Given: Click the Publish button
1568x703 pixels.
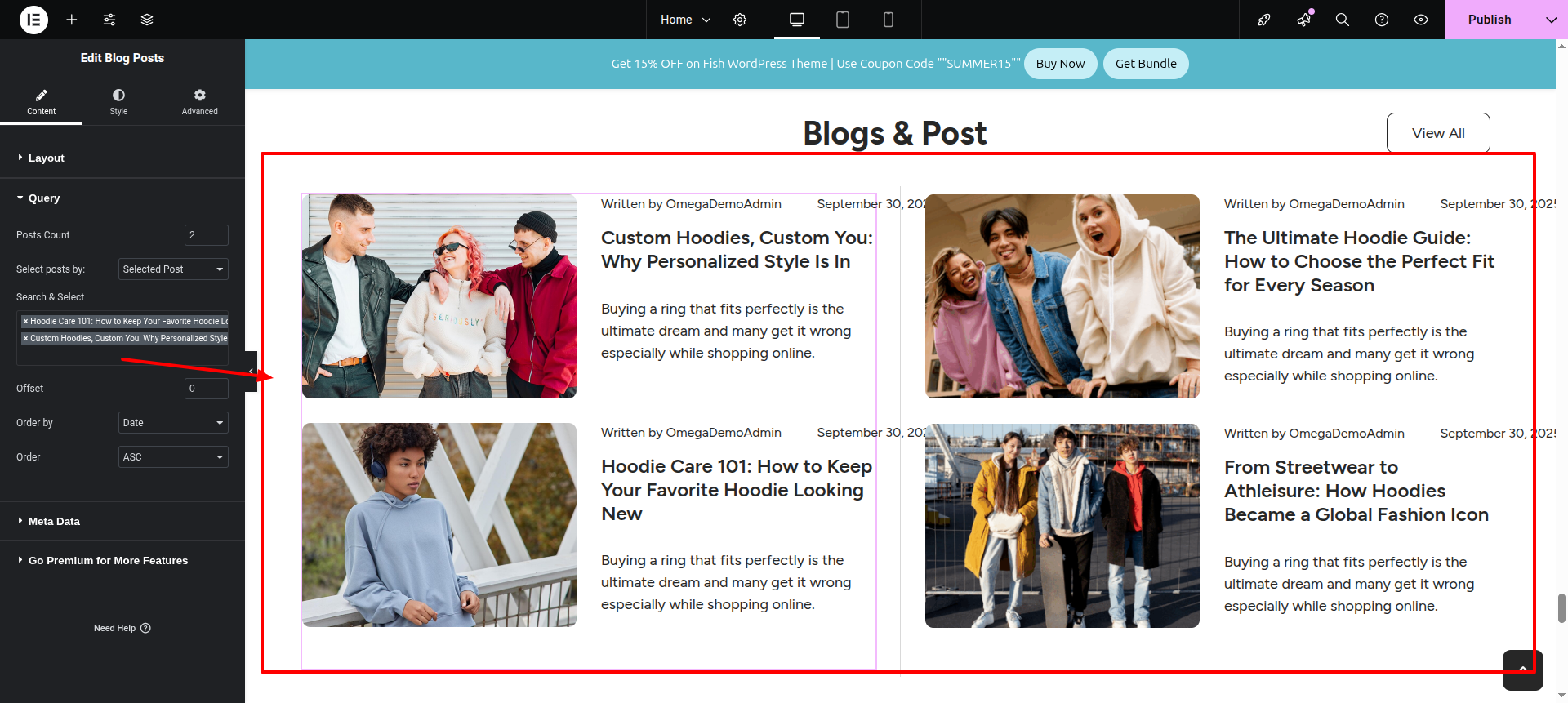Looking at the screenshot, I should point(1489,20).
